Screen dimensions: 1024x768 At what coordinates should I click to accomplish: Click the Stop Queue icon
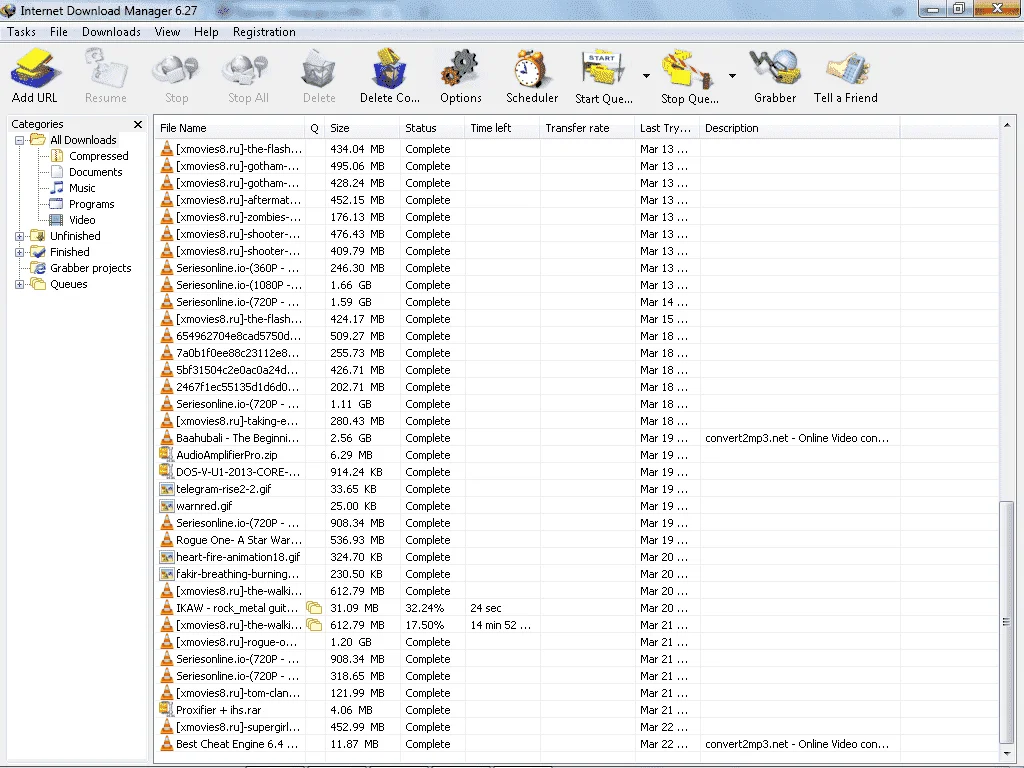(688, 69)
